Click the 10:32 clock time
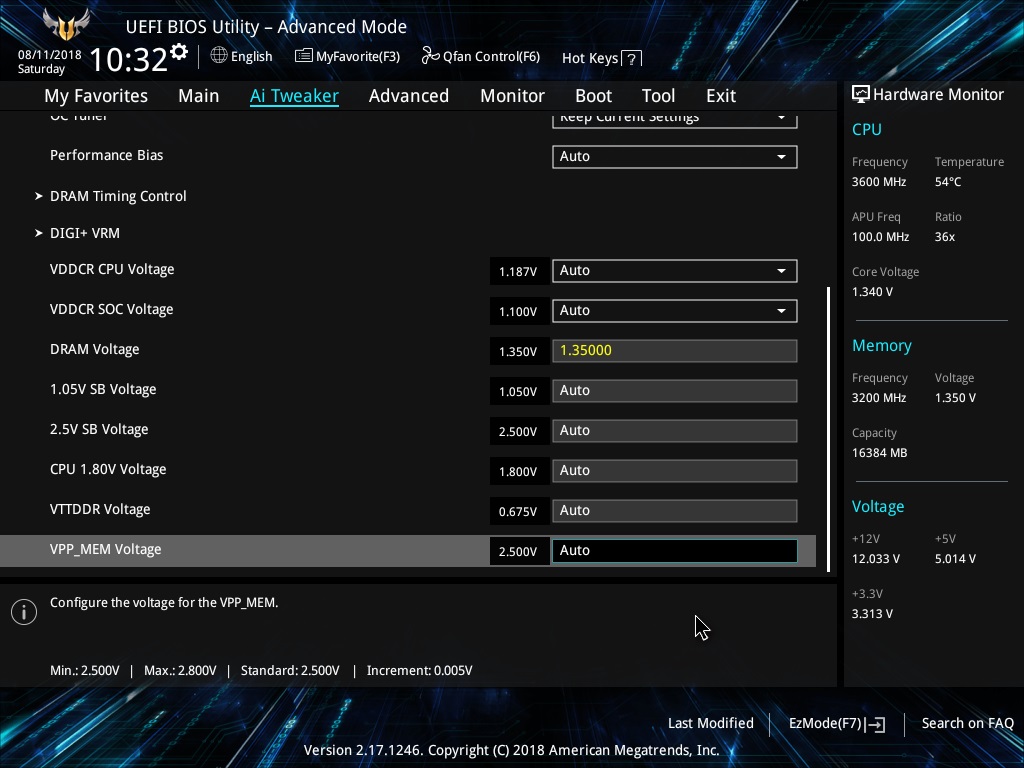 pos(128,59)
